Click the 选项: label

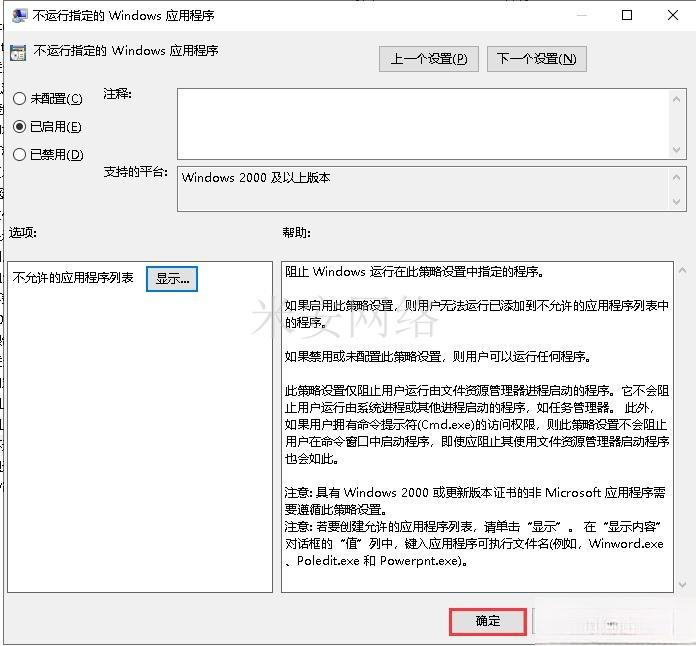[23, 232]
